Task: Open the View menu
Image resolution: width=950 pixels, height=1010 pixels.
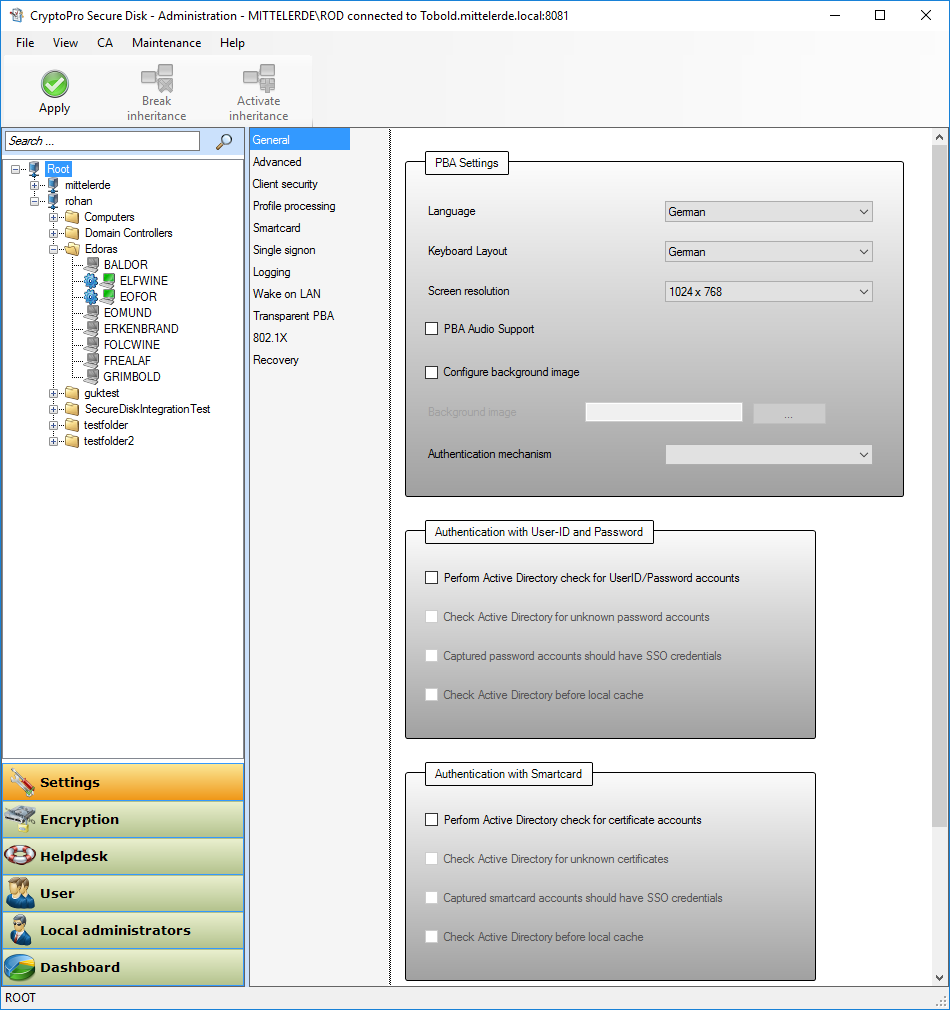Action: (x=65, y=43)
